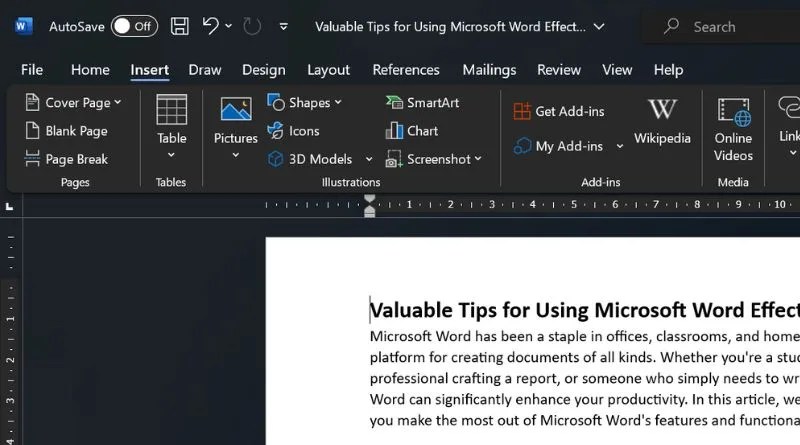Open the Help tab
The image size is (800, 445).
(x=668, y=70)
